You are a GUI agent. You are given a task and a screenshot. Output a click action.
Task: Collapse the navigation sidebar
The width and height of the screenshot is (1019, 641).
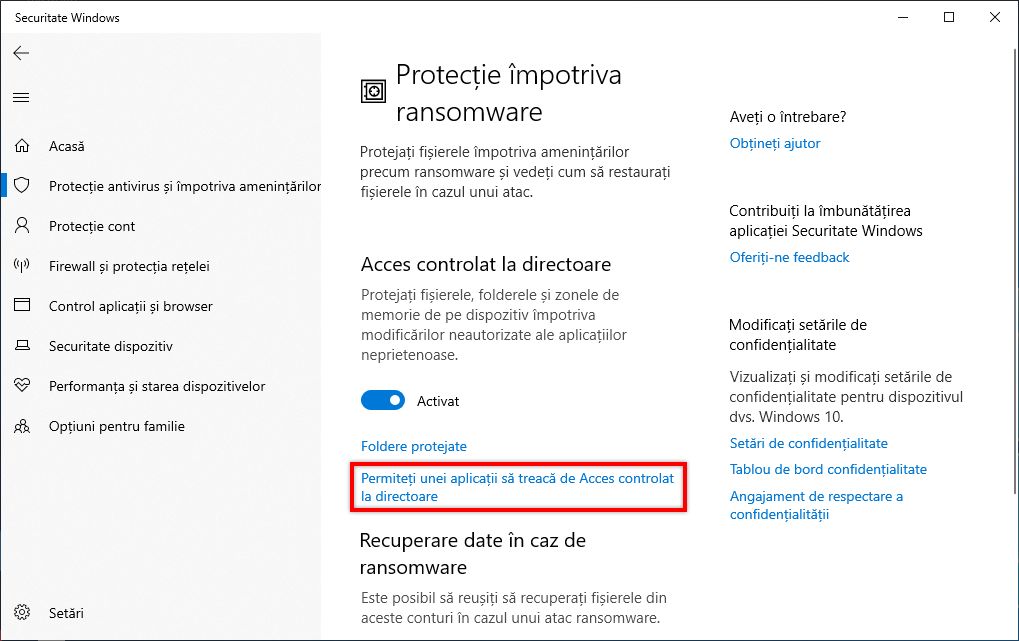tap(21, 97)
